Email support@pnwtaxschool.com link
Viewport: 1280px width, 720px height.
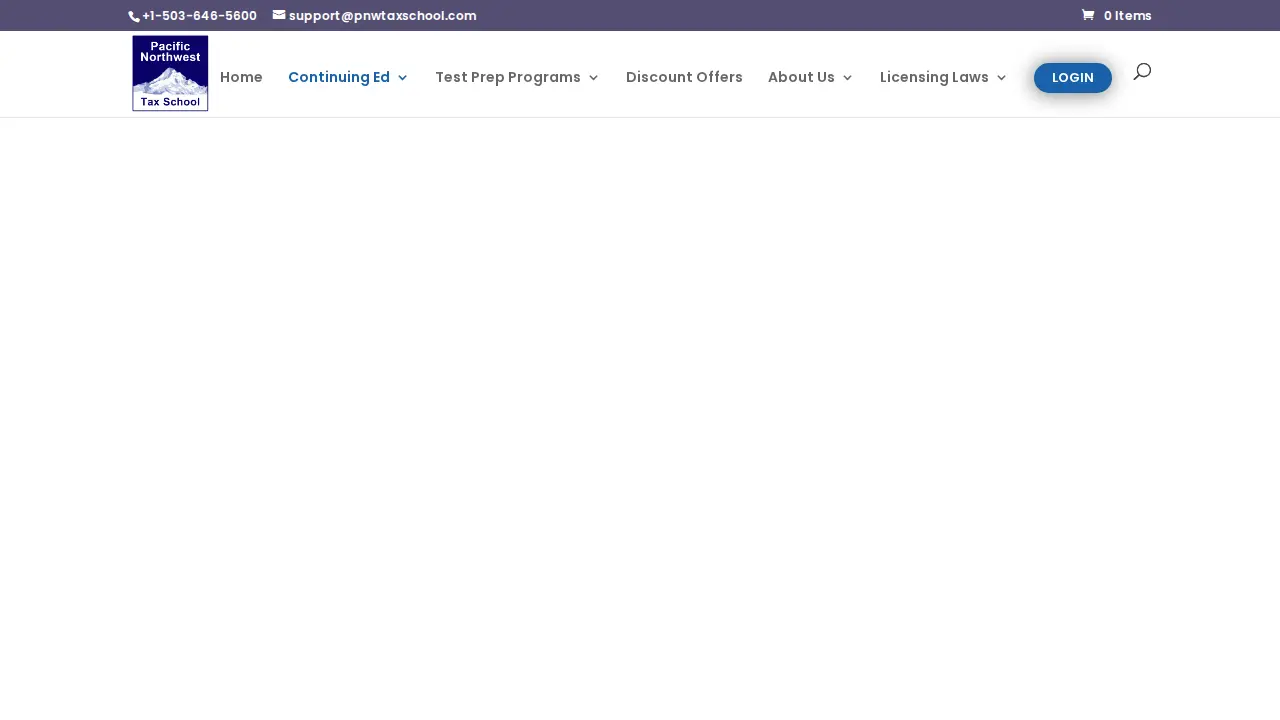pyautogui.click(x=382, y=16)
